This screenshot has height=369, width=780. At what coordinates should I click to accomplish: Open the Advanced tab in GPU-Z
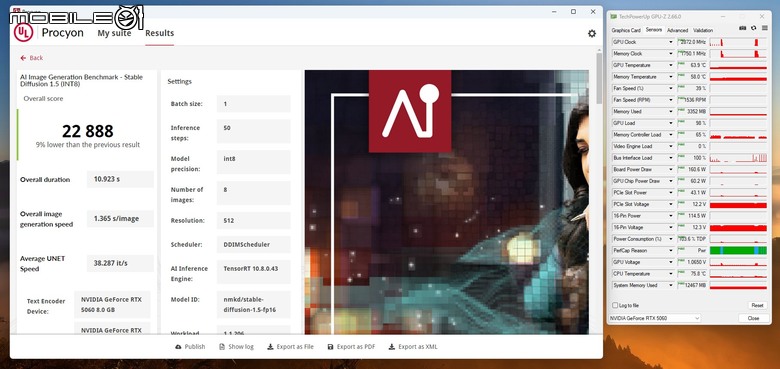(677, 30)
